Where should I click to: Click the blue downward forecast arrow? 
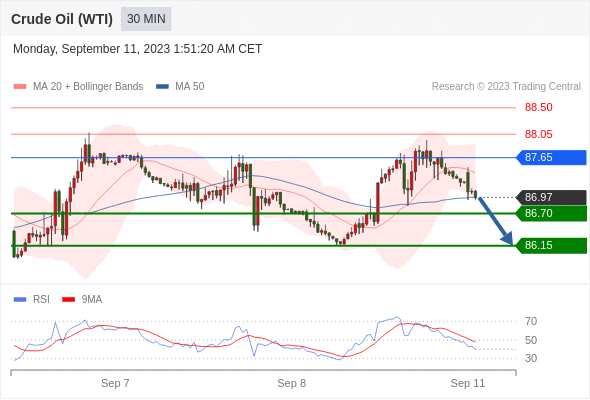(496, 221)
